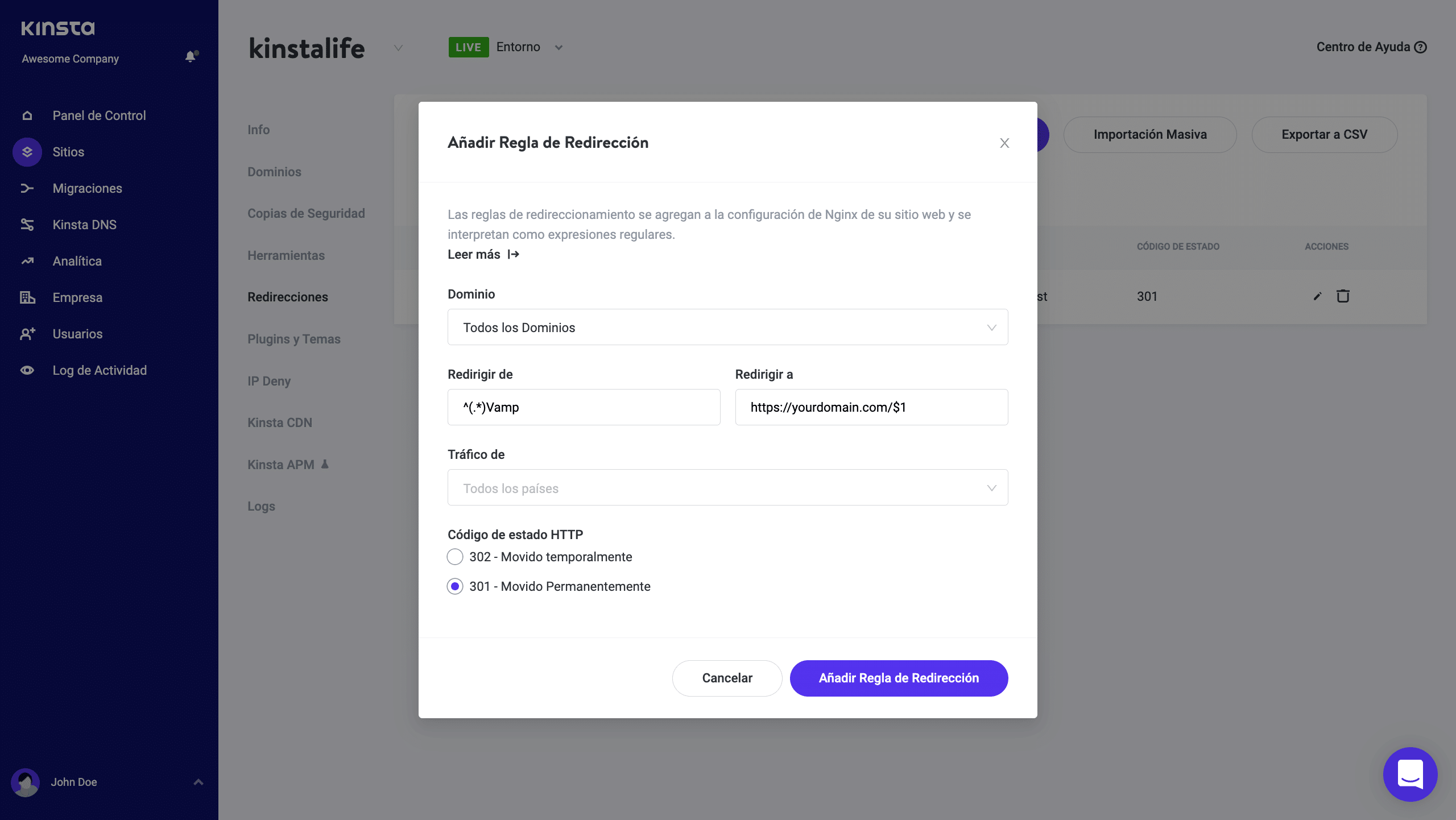The width and height of the screenshot is (1456, 820).
Task: Open the Intercom chat bubble
Action: tap(1409, 774)
